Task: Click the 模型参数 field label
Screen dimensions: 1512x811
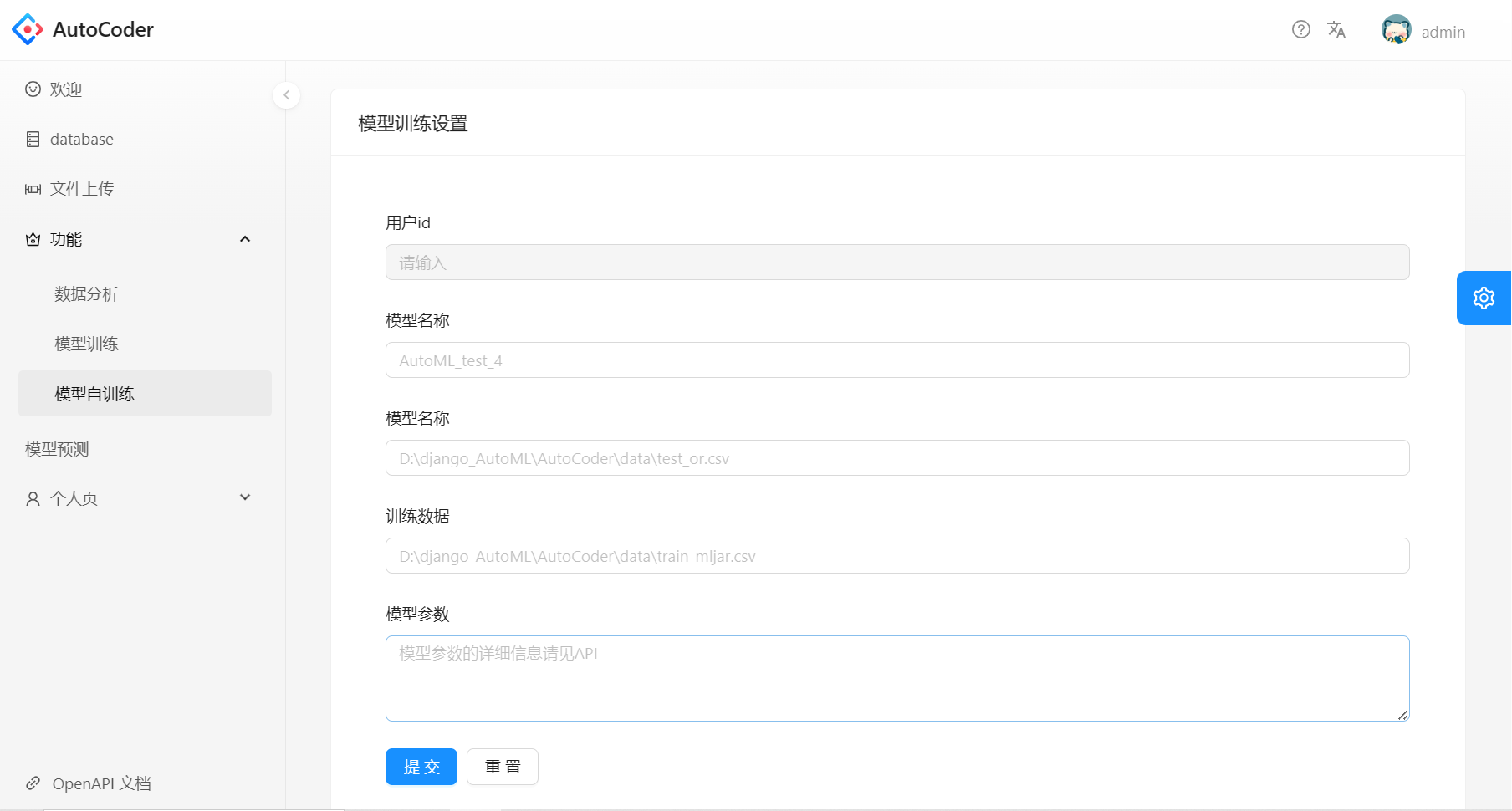Action: [x=417, y=614]
